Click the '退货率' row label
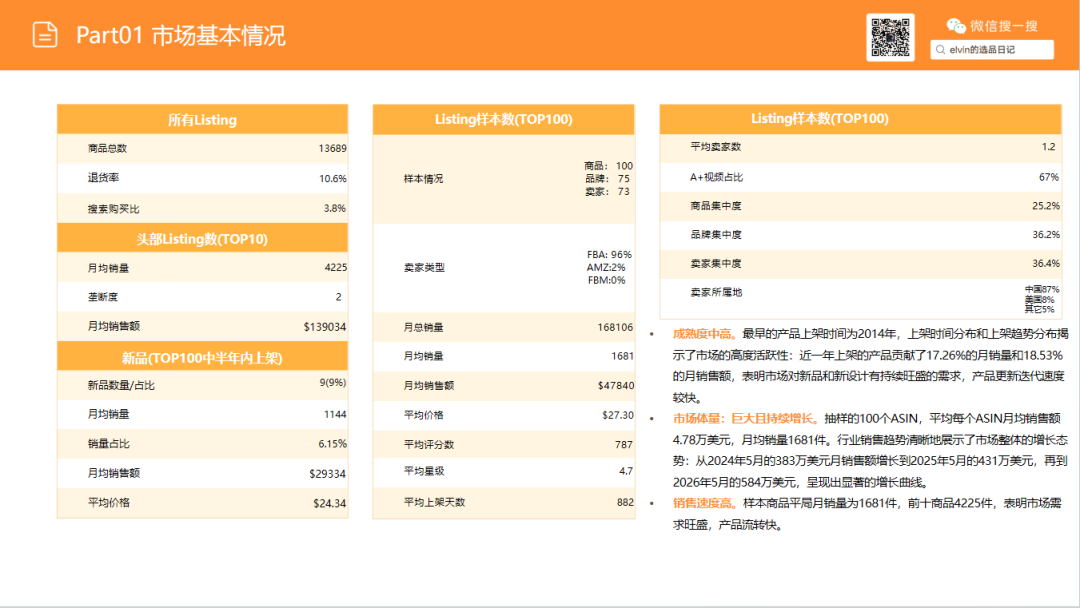Viewport: 1080px width, 608px height. 103,178
